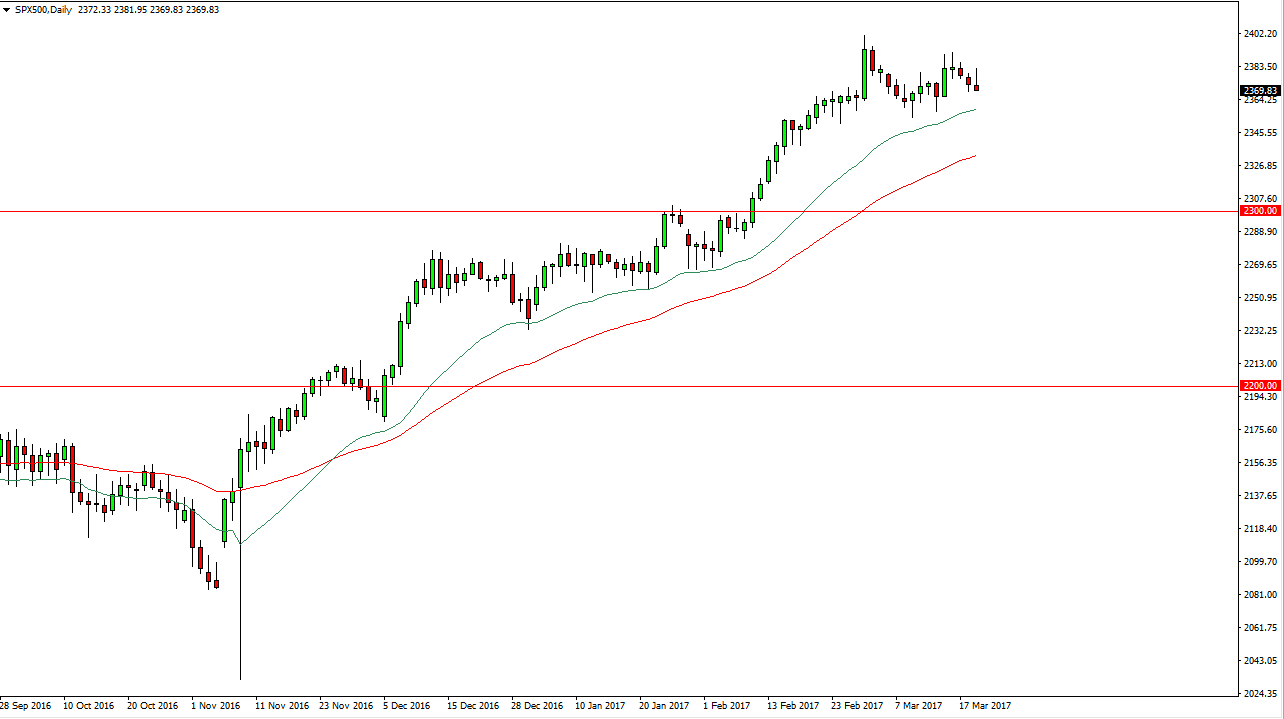Select the horizontal line at 2200.00
The image size is (1284, 719).
[x=600, y=386]
